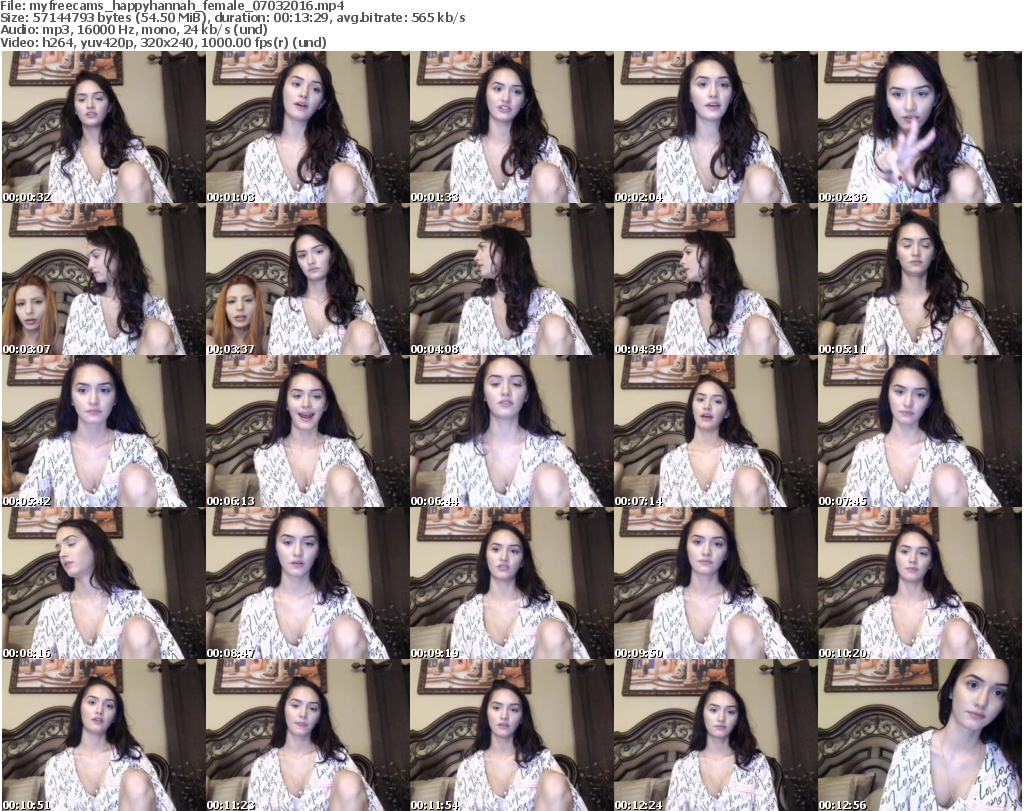Select the thumbnail frame at 00:08:16
This screenshot has height=811, width=1024.
(x=104, y=583)
